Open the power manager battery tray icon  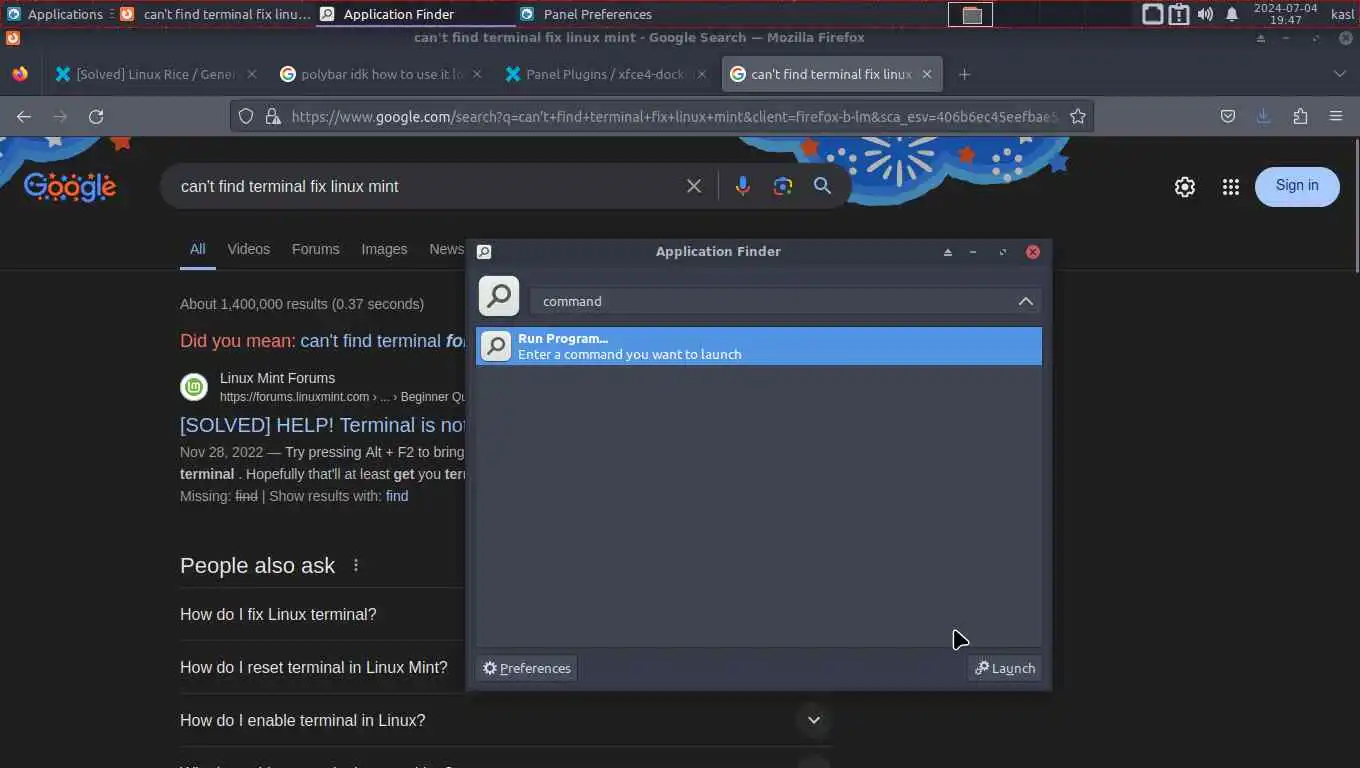pos(1179,14)
